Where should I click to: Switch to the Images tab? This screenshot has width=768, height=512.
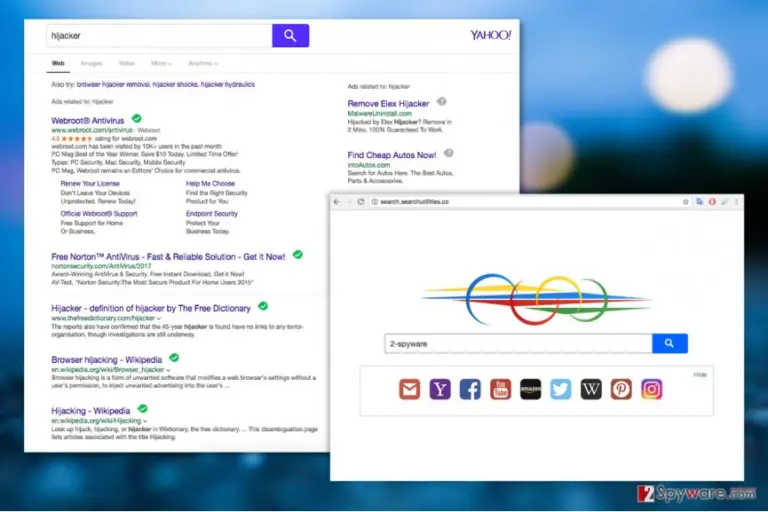click(x=92, y=63)
